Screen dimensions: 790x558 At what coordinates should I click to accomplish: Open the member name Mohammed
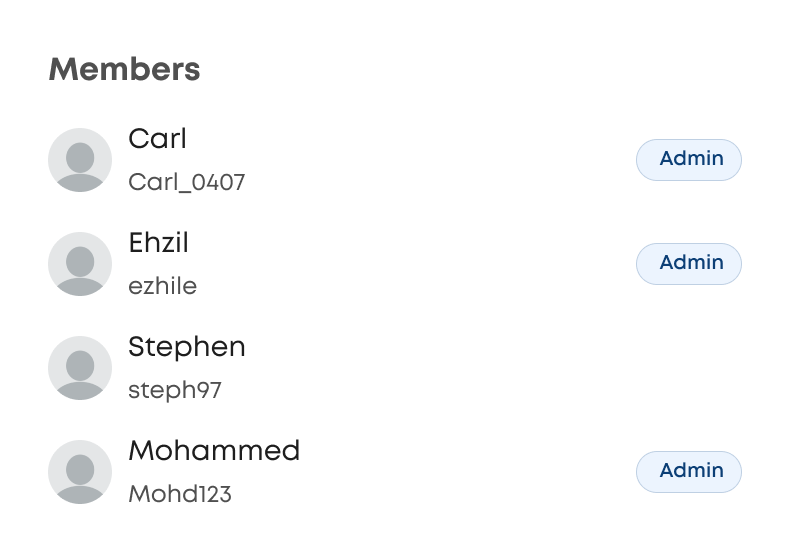[214, 451]
